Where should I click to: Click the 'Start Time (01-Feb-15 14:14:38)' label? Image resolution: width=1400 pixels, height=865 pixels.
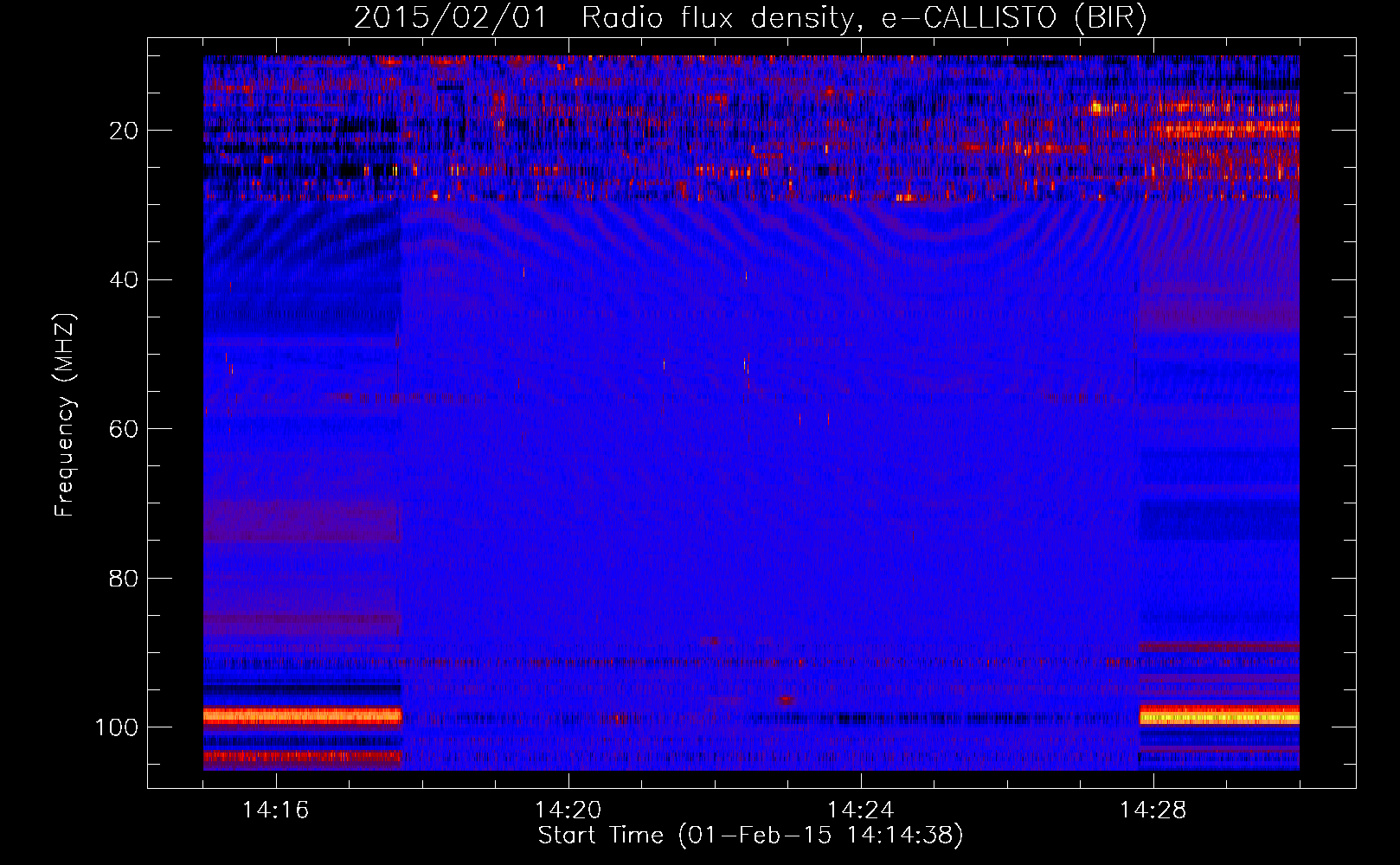(x=750, y=836)
